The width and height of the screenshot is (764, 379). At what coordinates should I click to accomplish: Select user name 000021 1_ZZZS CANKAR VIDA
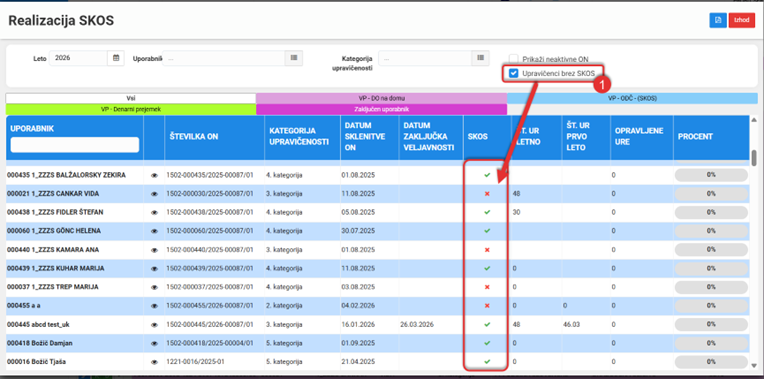[53, 194]
